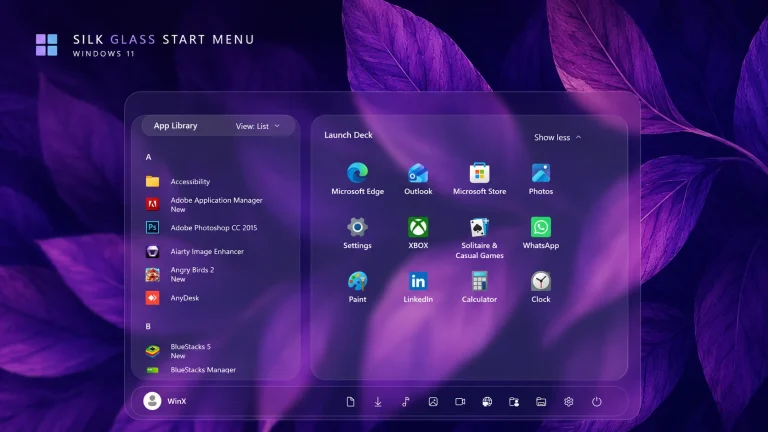Launch the Outlook app icon
This screenshot has width=768, height=432.
point(418,173)
